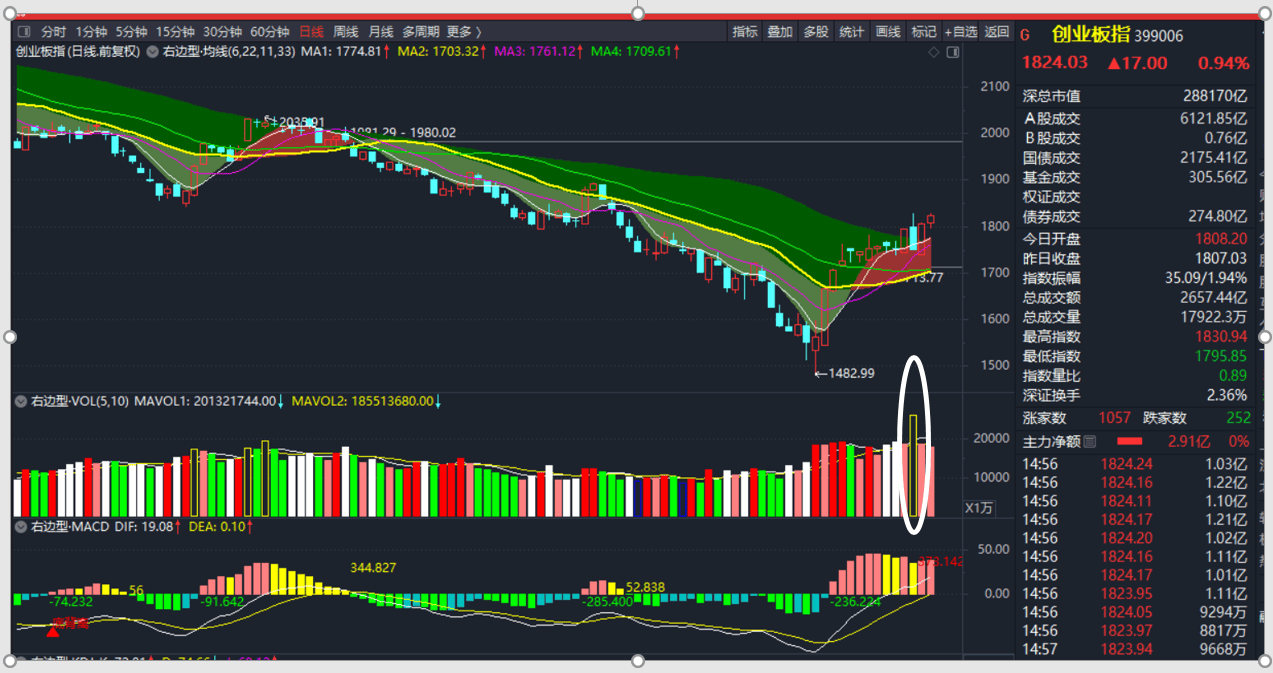1273x673 pixels.
Task: Open the 指标 indicators button
Action: tap(745, 32)
